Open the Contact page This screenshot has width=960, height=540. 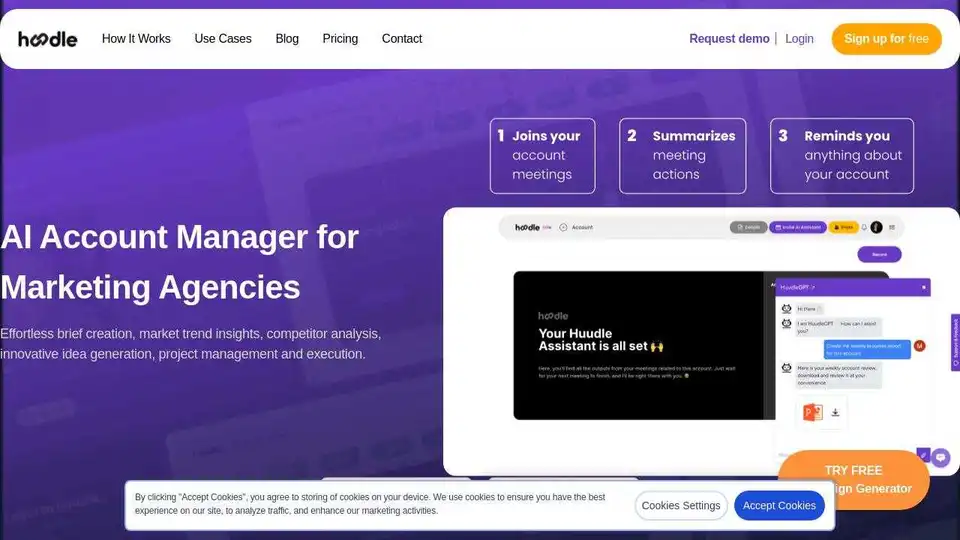click(x=402, y=39)
